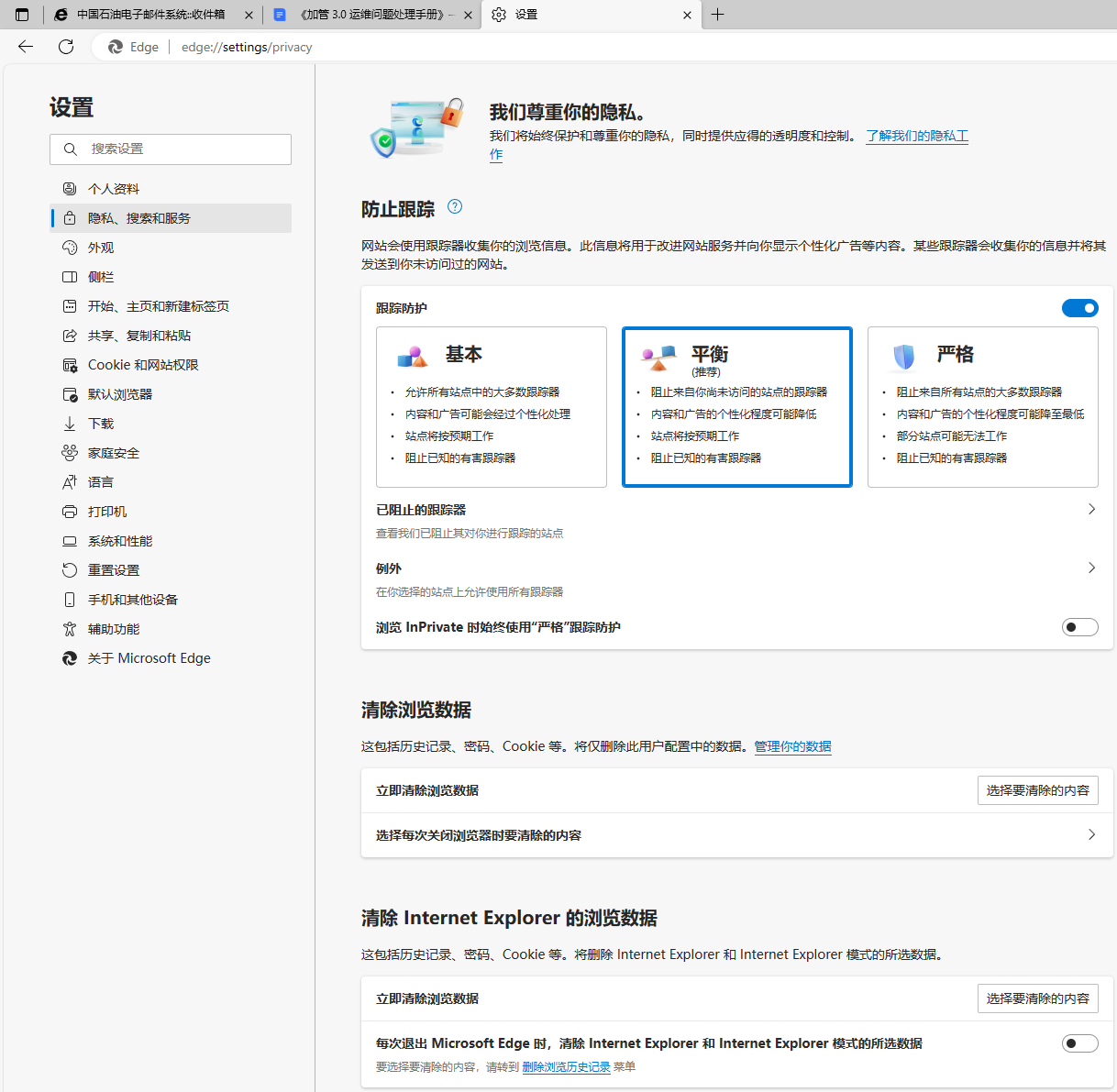Click the help icon beside 防止跟踪

click(455, 207)
